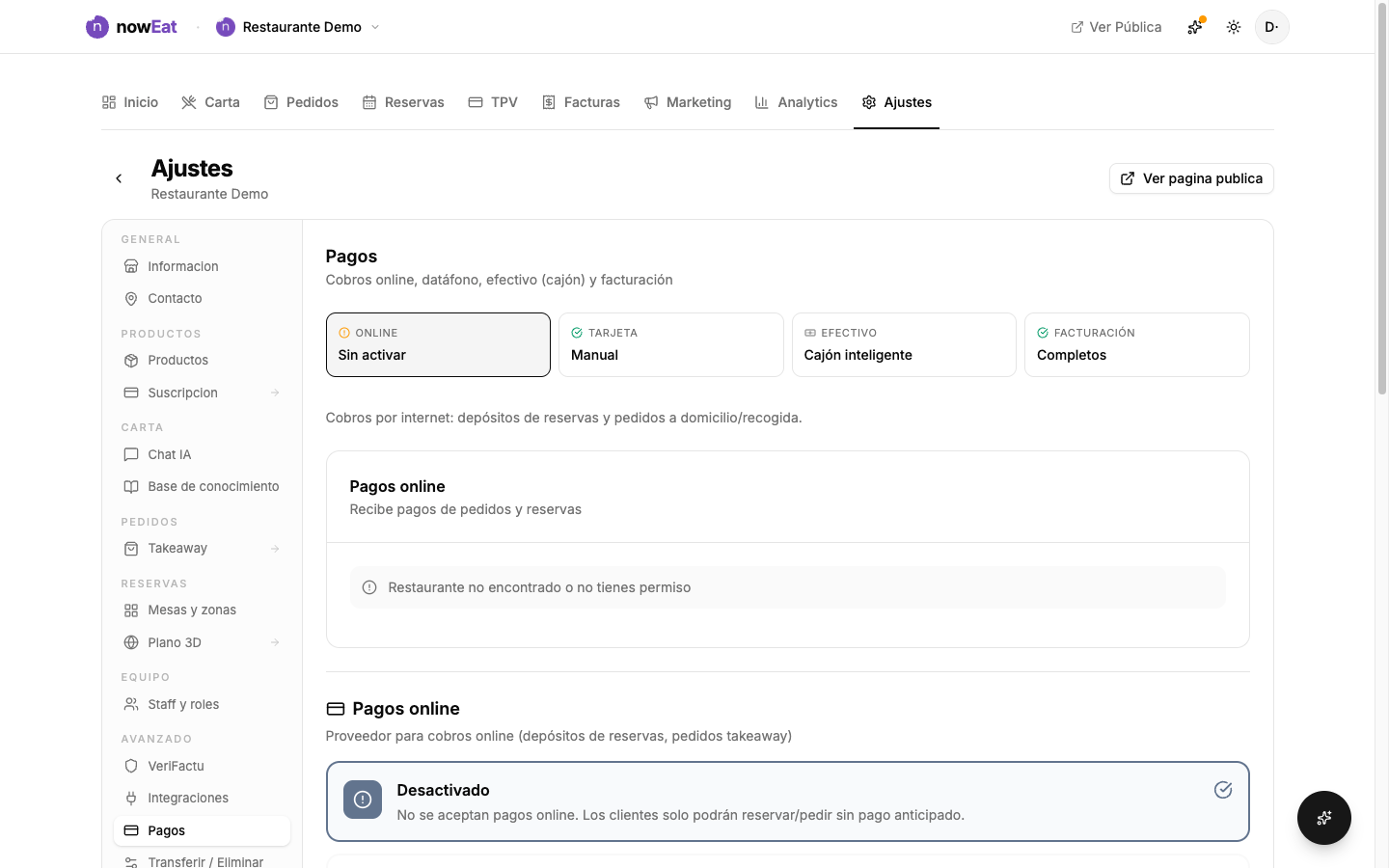The width and height of the screenshot is (1389, 868).
Task: Click the grid icon beside Mesas y zonas
Action: click(131, 610)
